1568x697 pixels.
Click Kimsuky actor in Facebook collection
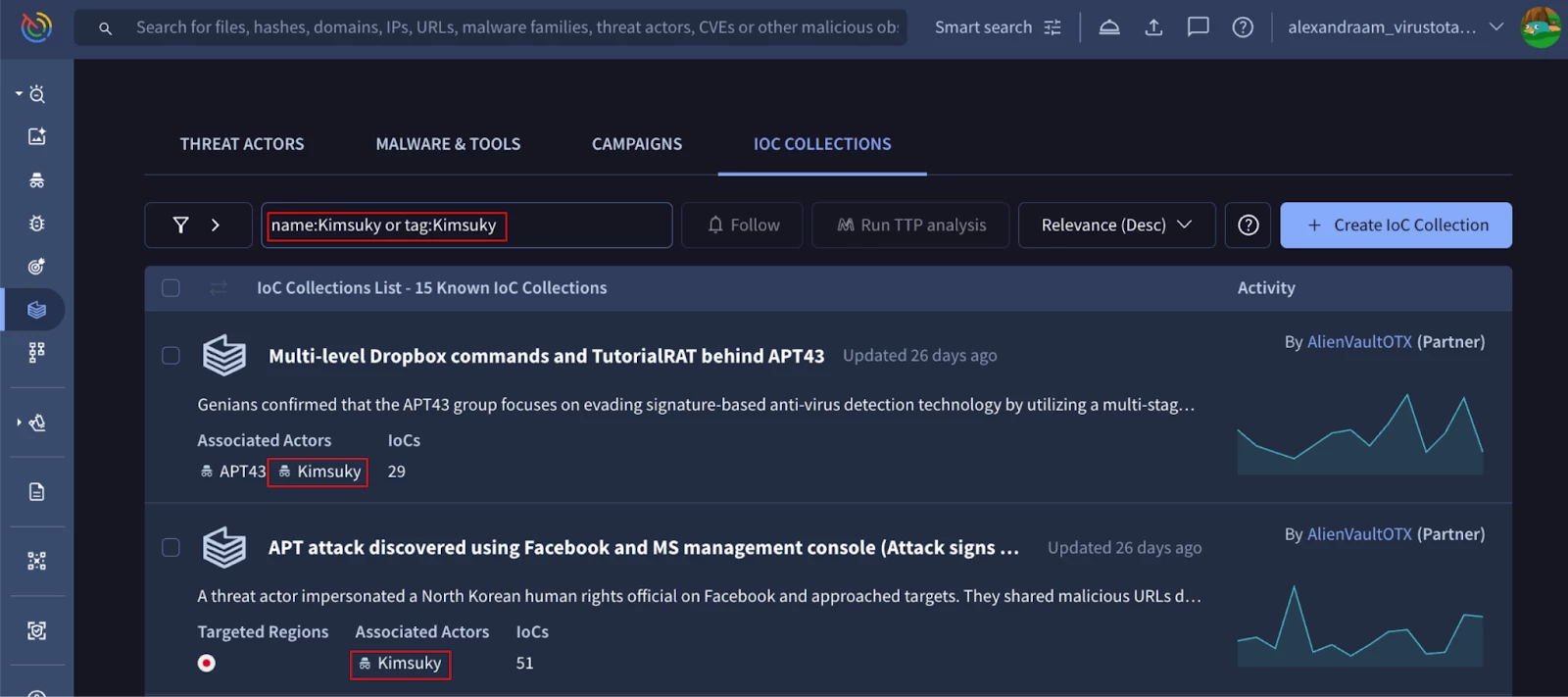(x=400, y=664)
